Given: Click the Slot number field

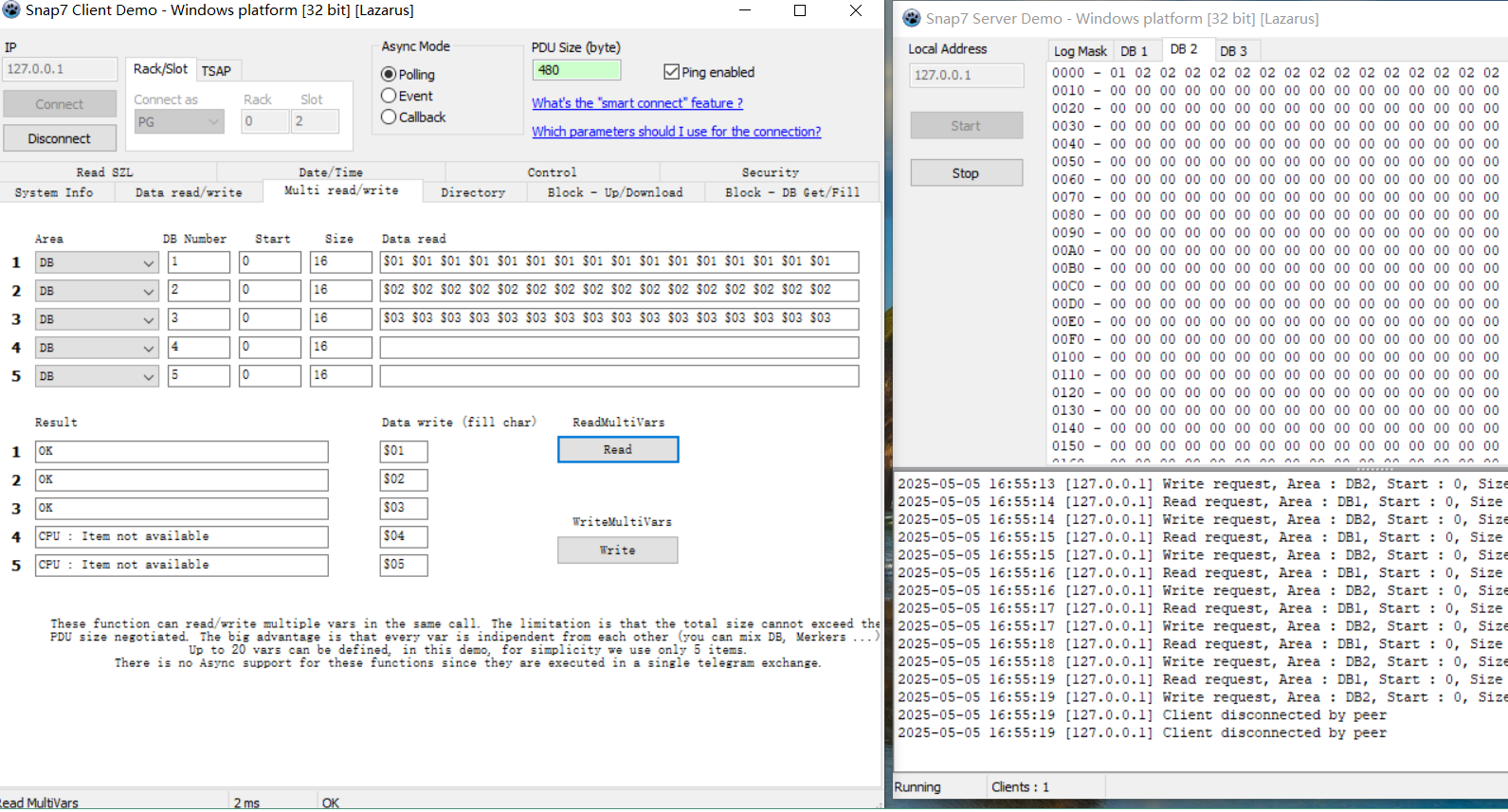Looking at the screenshot, I should pyautogui.click(x=316, y=121).
